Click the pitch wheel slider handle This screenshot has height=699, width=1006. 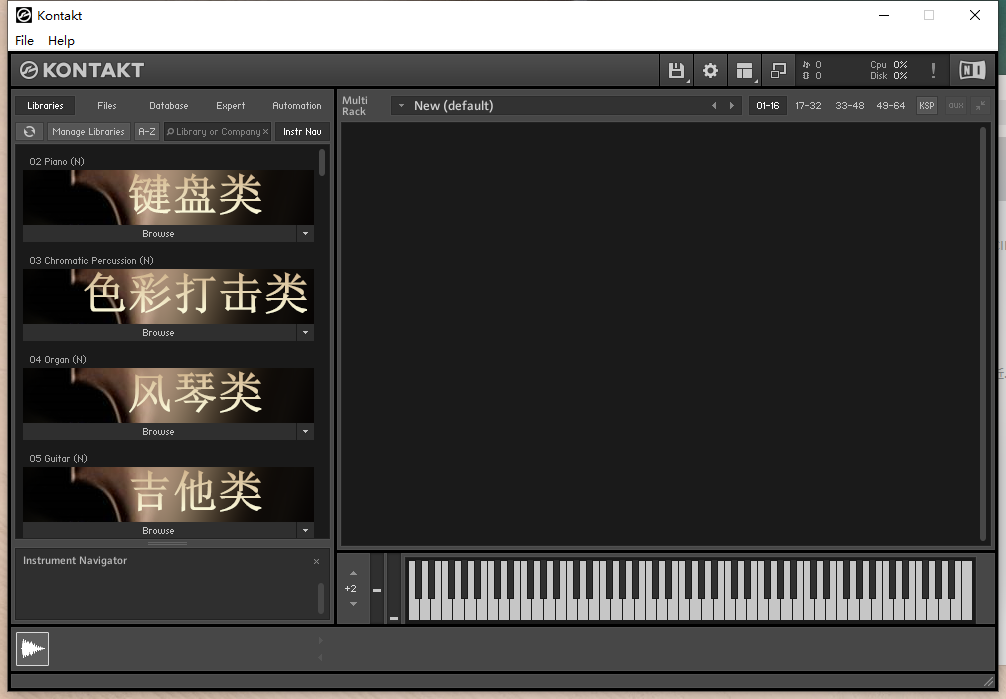377,590
